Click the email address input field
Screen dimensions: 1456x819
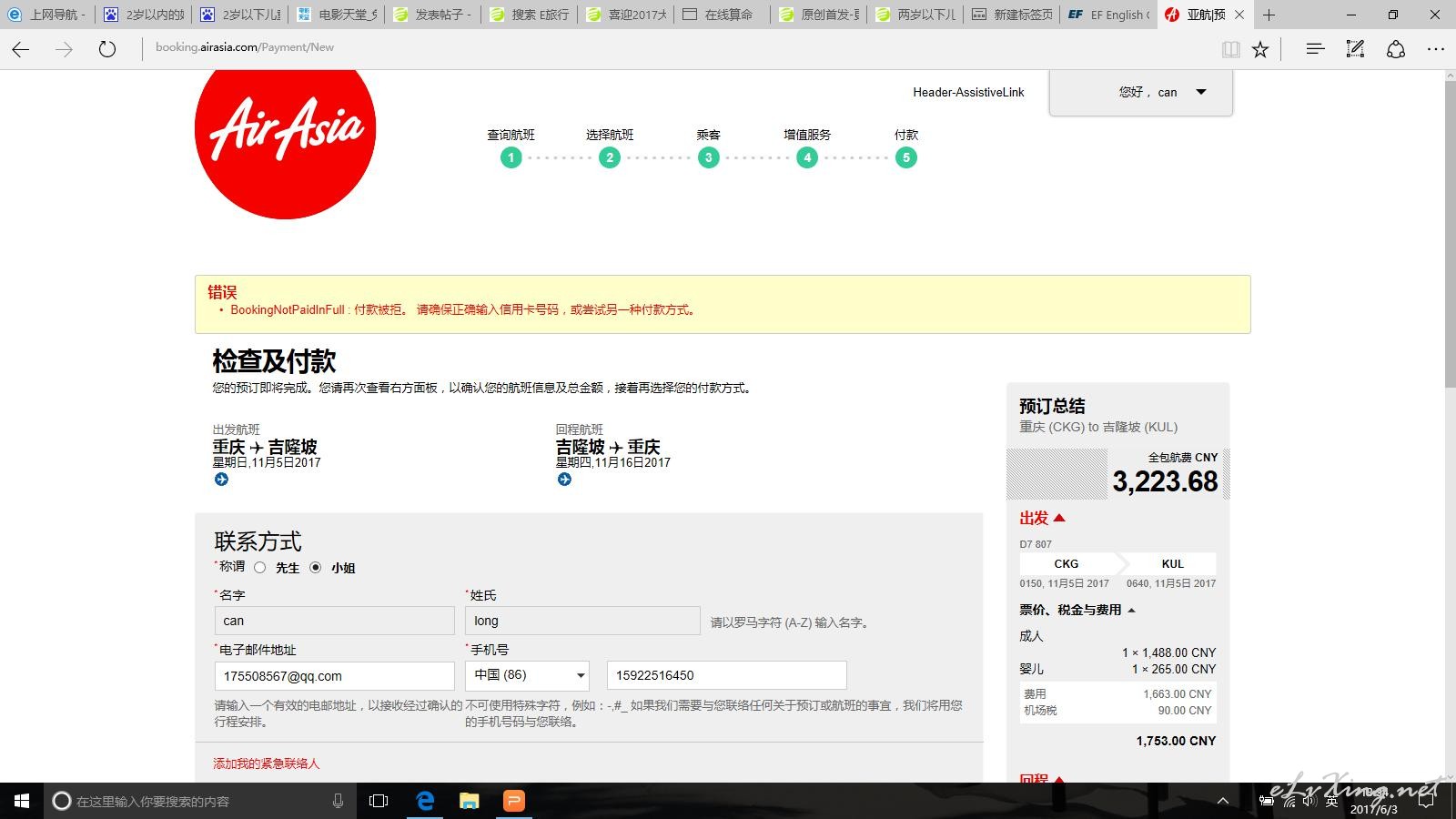coord(334,676)
